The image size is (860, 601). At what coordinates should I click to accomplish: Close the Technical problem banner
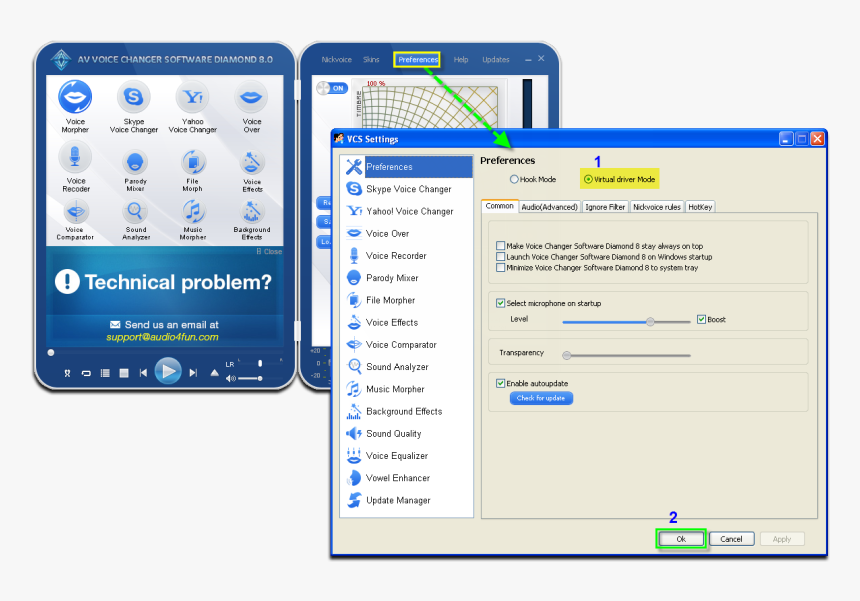point(269,252)
